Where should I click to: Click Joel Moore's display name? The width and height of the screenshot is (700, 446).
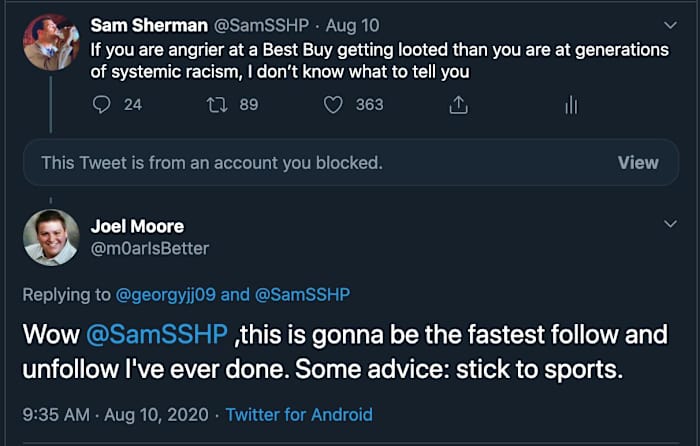[137, 226]
